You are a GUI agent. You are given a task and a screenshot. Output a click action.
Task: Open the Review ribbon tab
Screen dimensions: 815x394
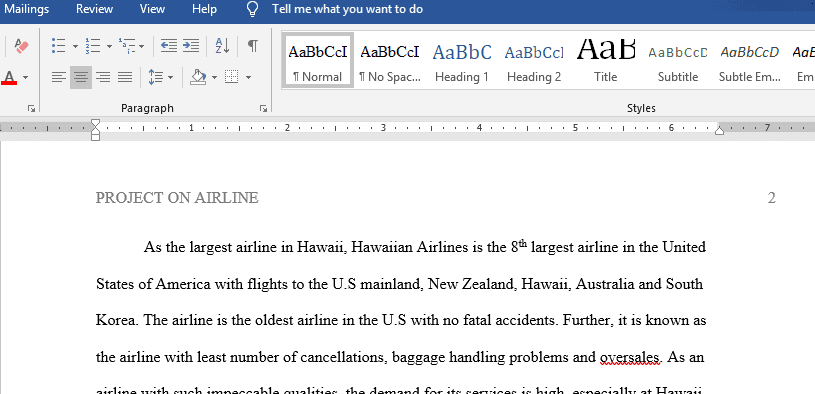pos(94,9)
